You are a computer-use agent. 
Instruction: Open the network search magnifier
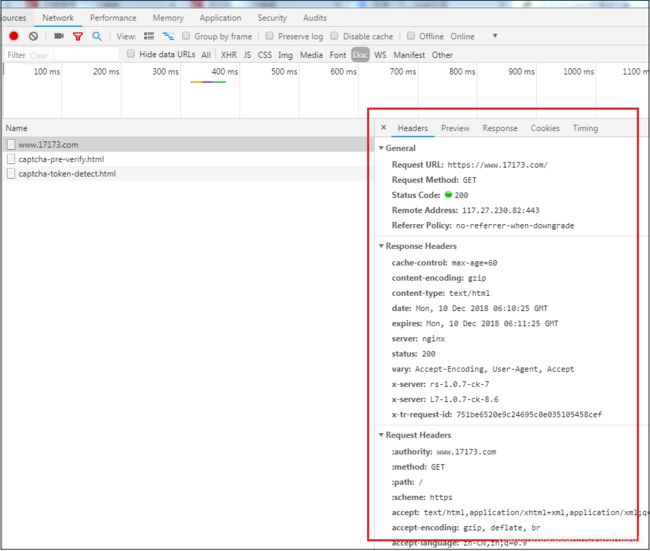click(97, 36)
